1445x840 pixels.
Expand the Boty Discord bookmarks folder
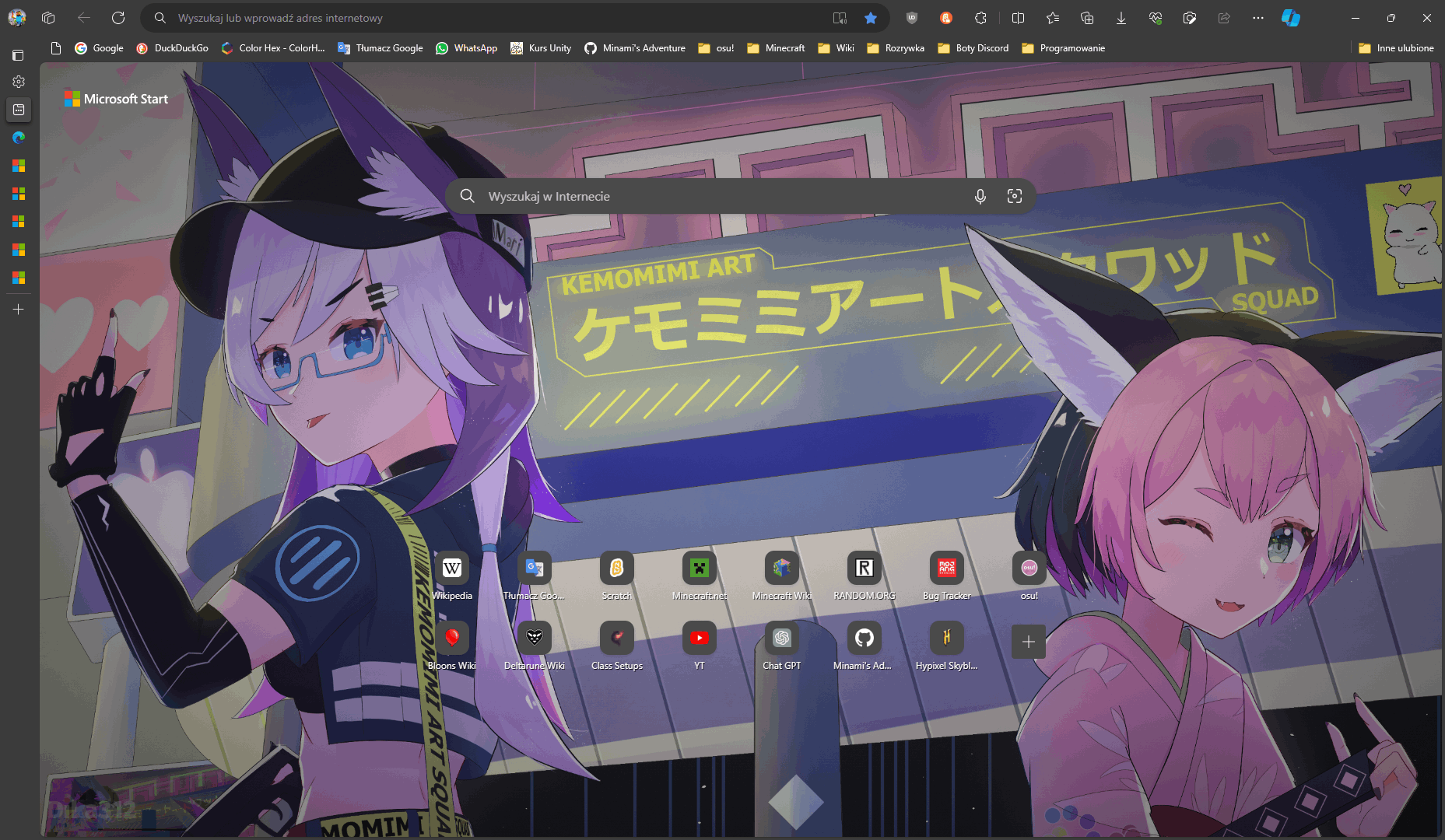point(973,48)
